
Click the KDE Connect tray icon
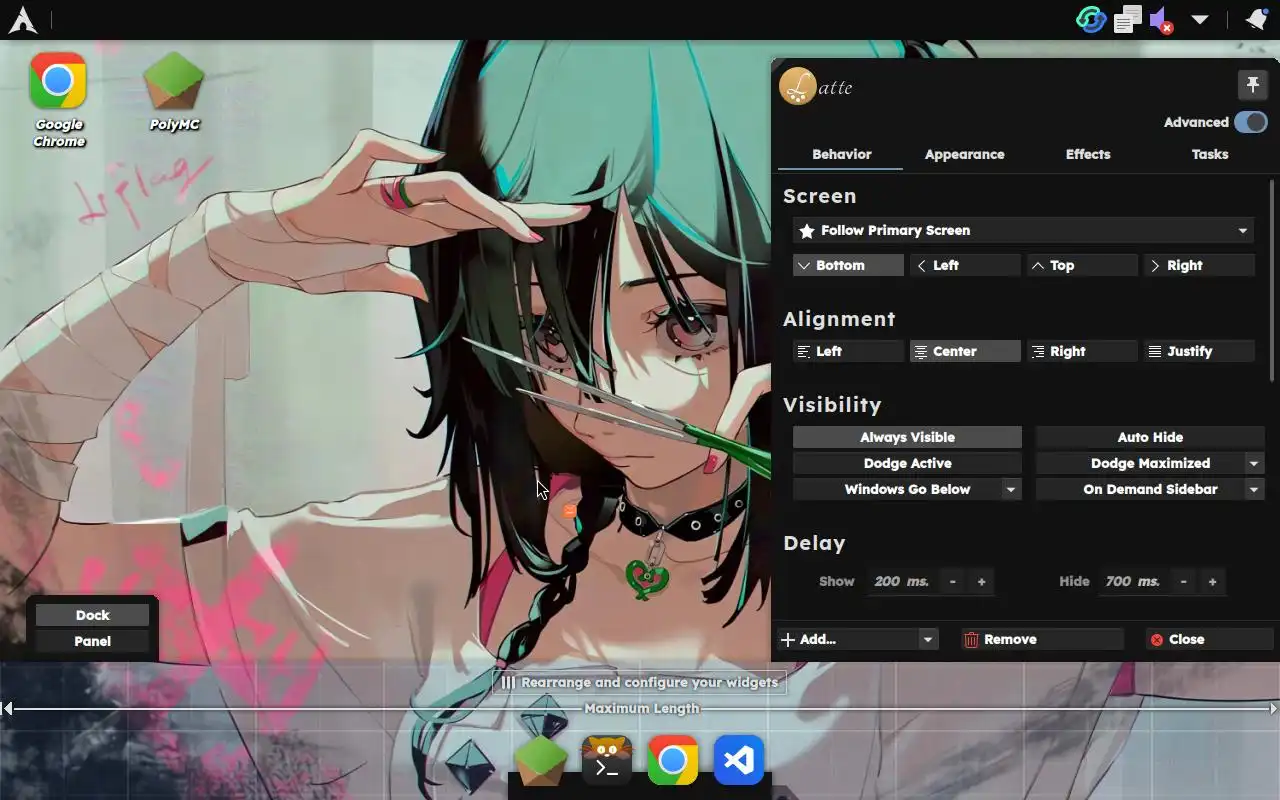(x=1091, y=20)
